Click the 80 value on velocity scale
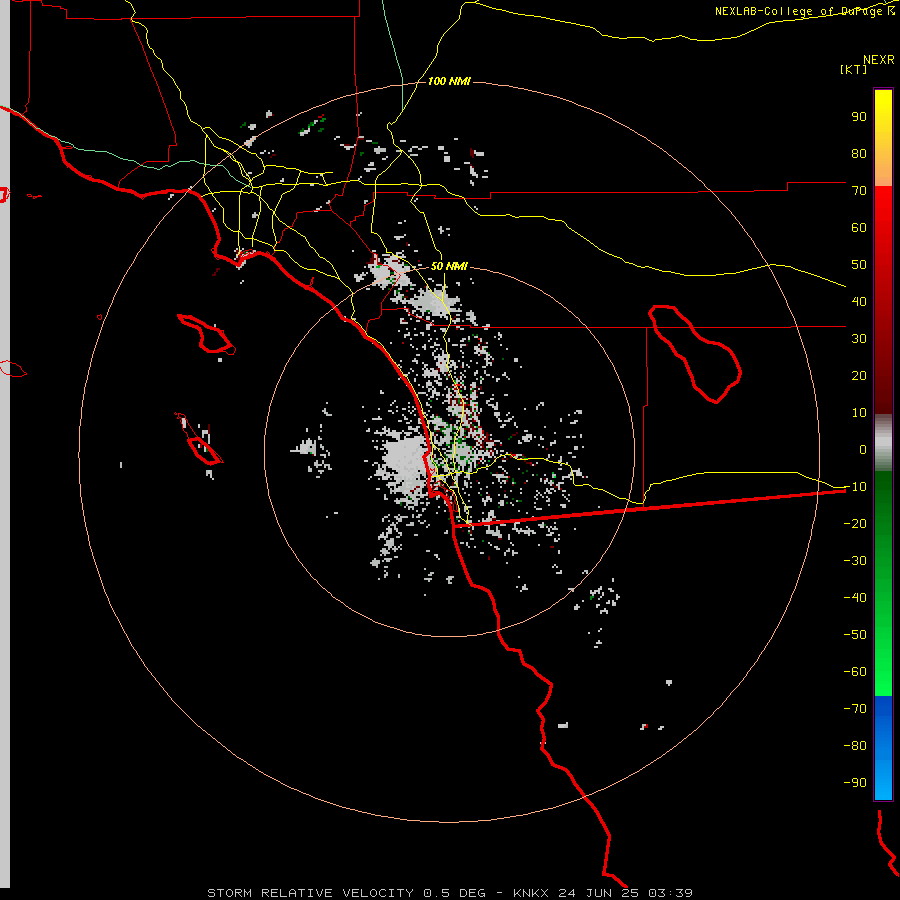Image resolution: width=900 pixels, height=900 pixels. [x=859, y=154]
